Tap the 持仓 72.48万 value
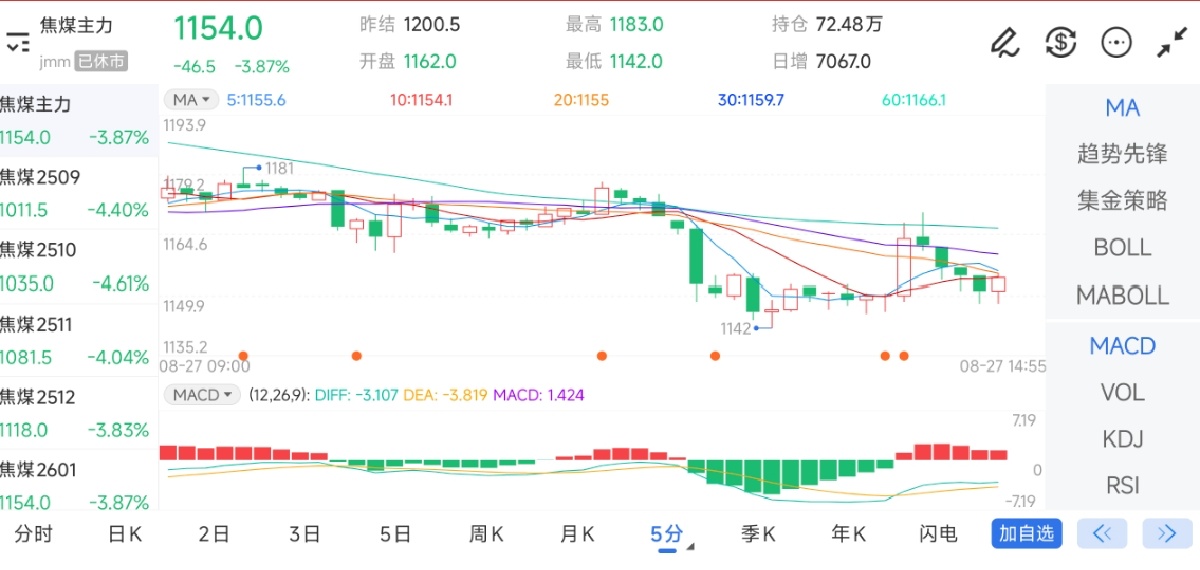1200x570 pixels. click(x=849, y=24)
